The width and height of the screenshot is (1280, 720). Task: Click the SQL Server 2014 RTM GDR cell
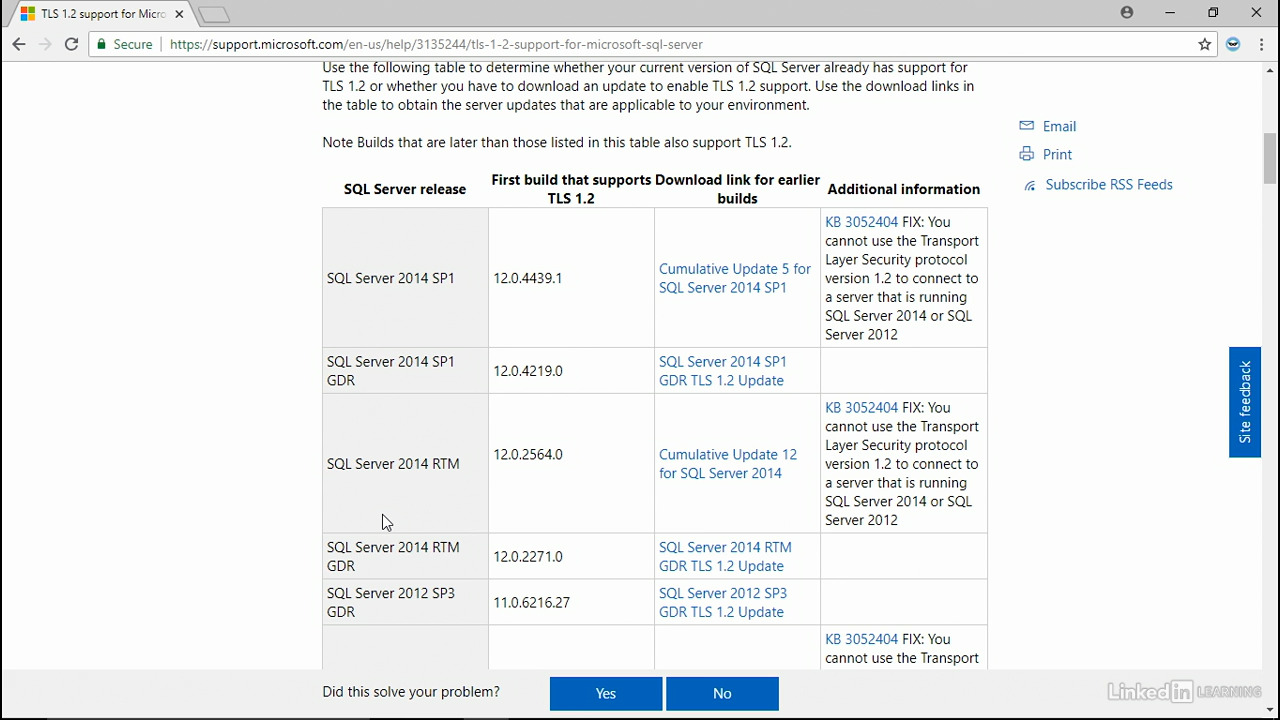(x=405, y=557)
